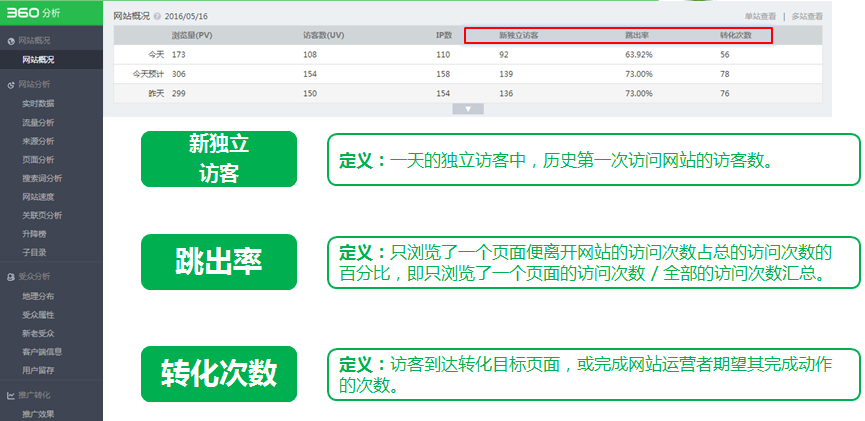Expand the table with the down arrow button
Screen dimensions: 865x421
coord(467,107)
